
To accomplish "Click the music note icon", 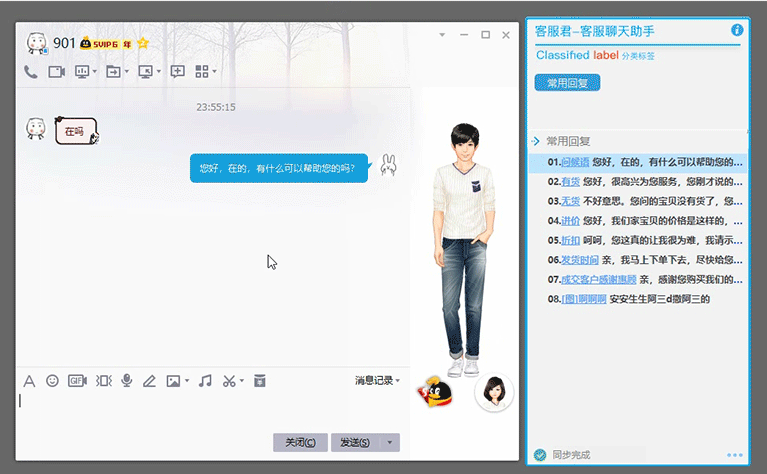I will tap(205, 381).
